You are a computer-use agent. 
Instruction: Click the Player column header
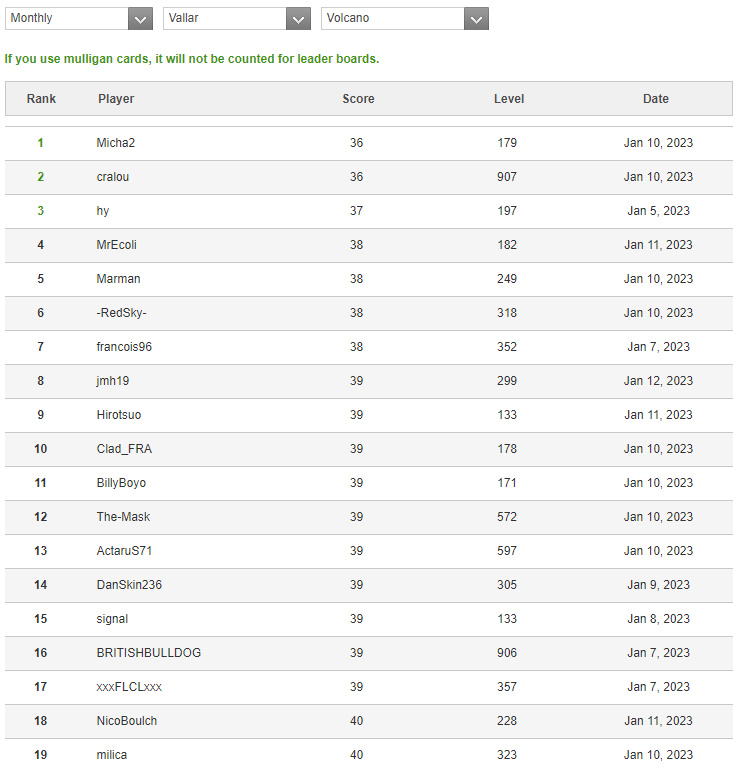click(116, 99)
